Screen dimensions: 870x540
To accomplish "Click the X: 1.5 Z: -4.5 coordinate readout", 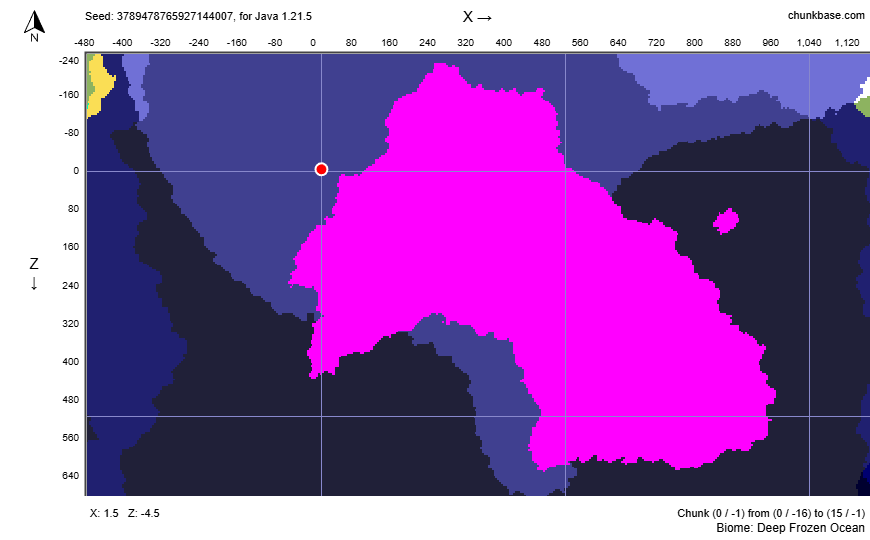I will pos(125,513).
